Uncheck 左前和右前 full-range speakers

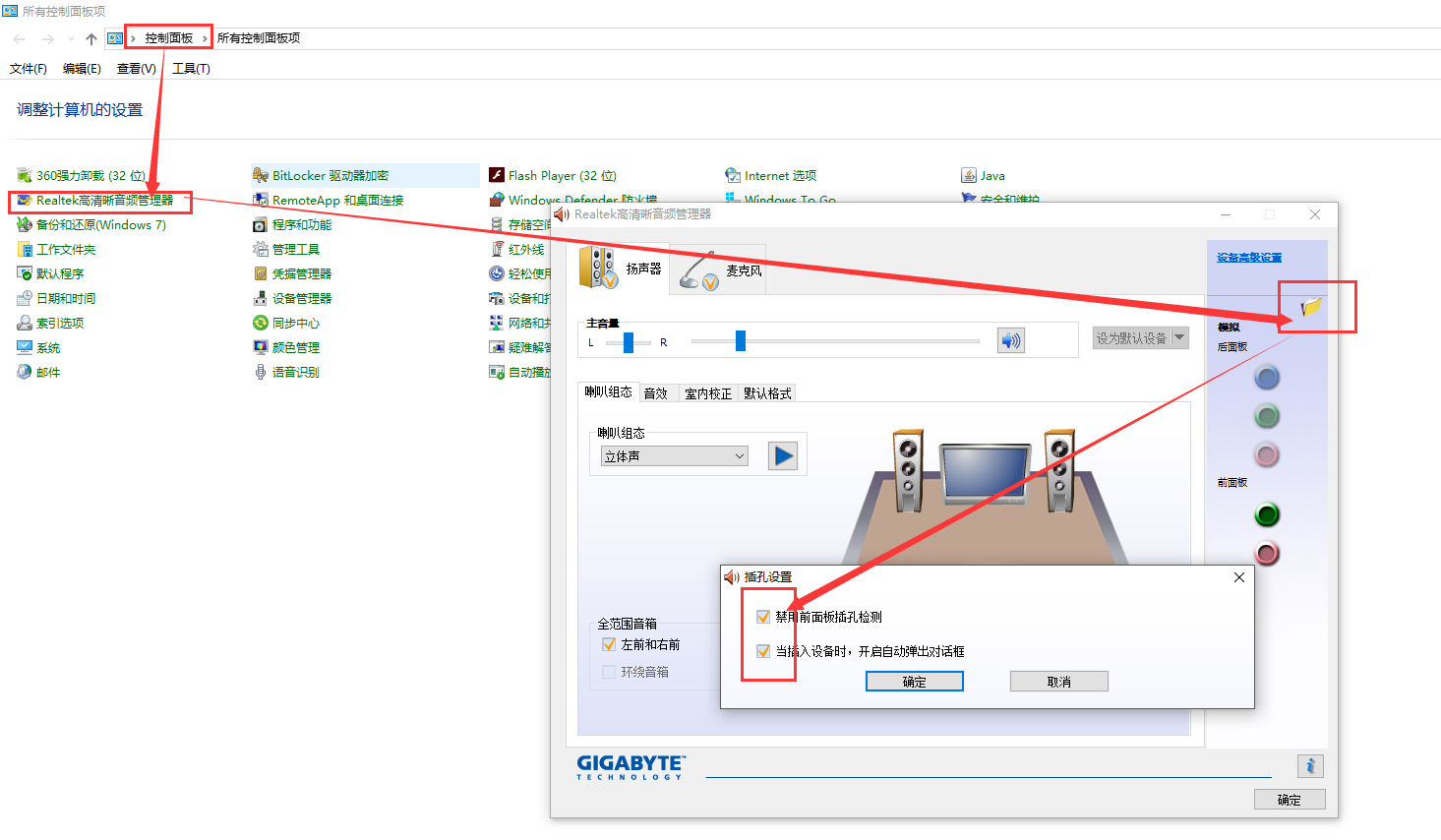(609, 644)
